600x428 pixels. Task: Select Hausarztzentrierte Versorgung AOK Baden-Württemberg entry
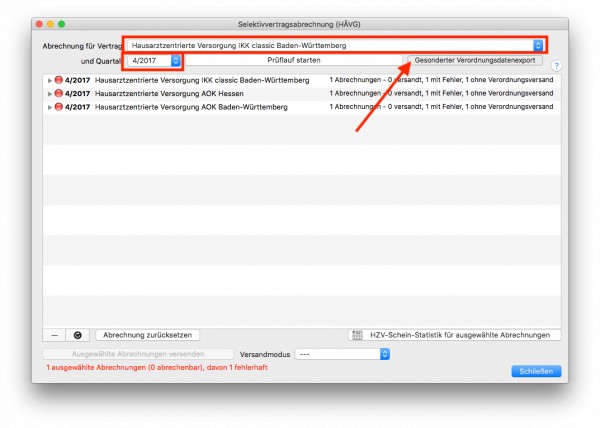[191, 107]
